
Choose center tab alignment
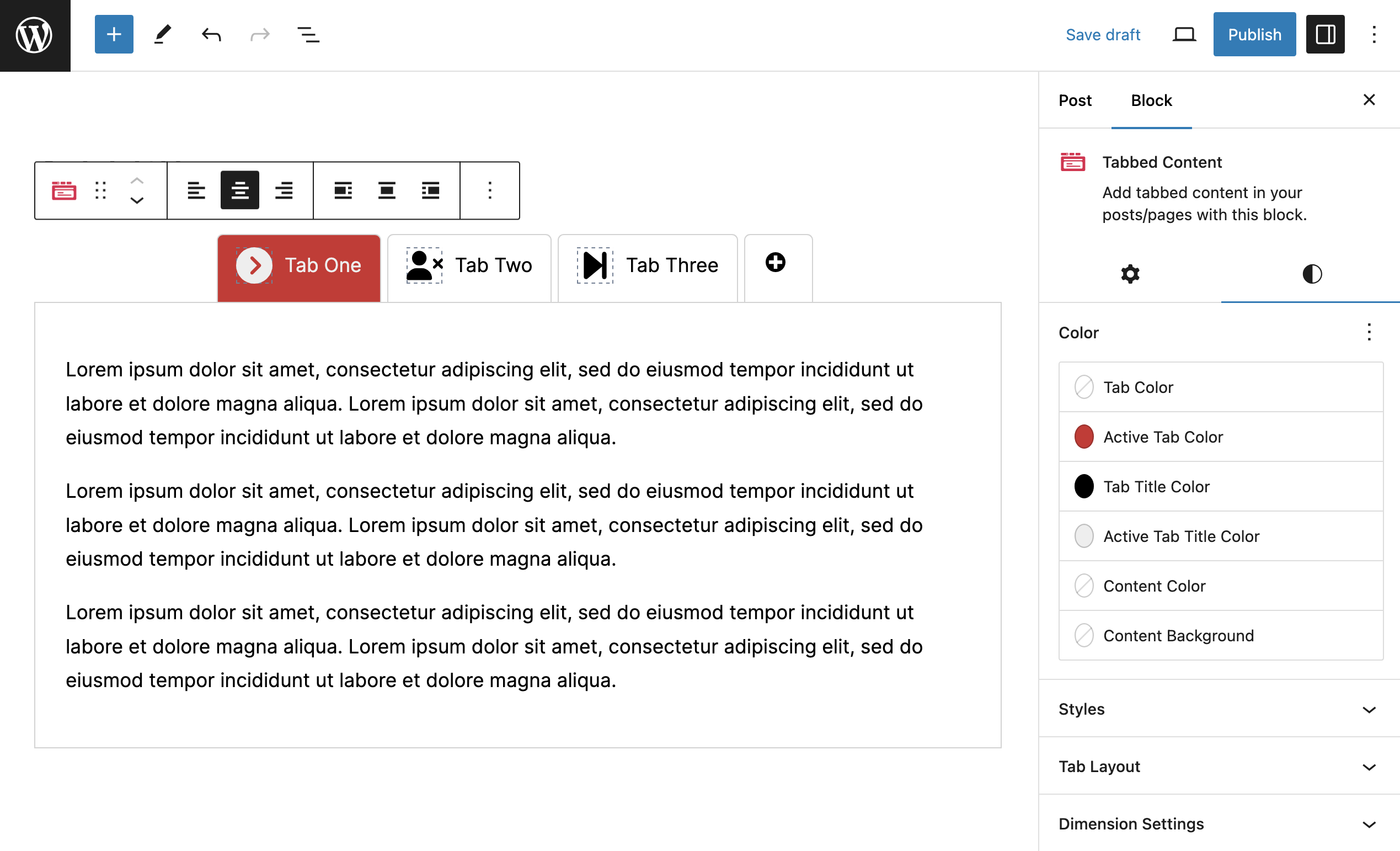240,190
